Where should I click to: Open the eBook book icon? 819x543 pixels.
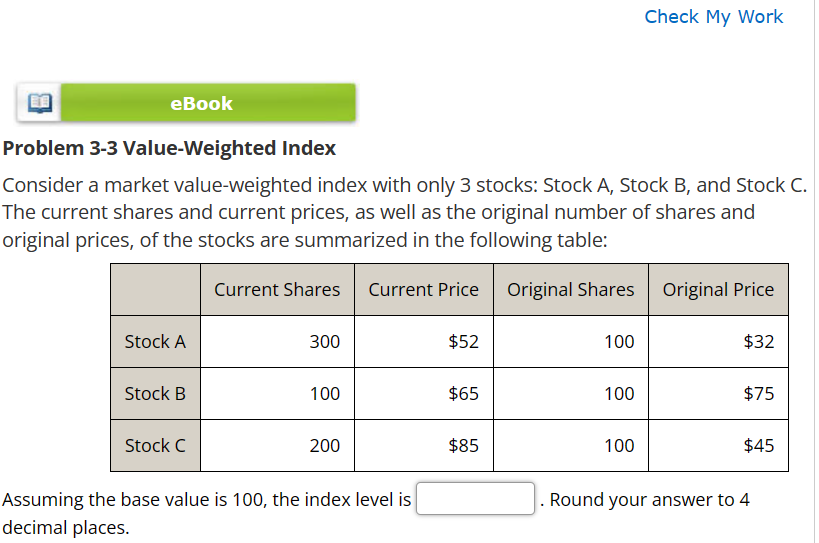(x=40, y=103)
